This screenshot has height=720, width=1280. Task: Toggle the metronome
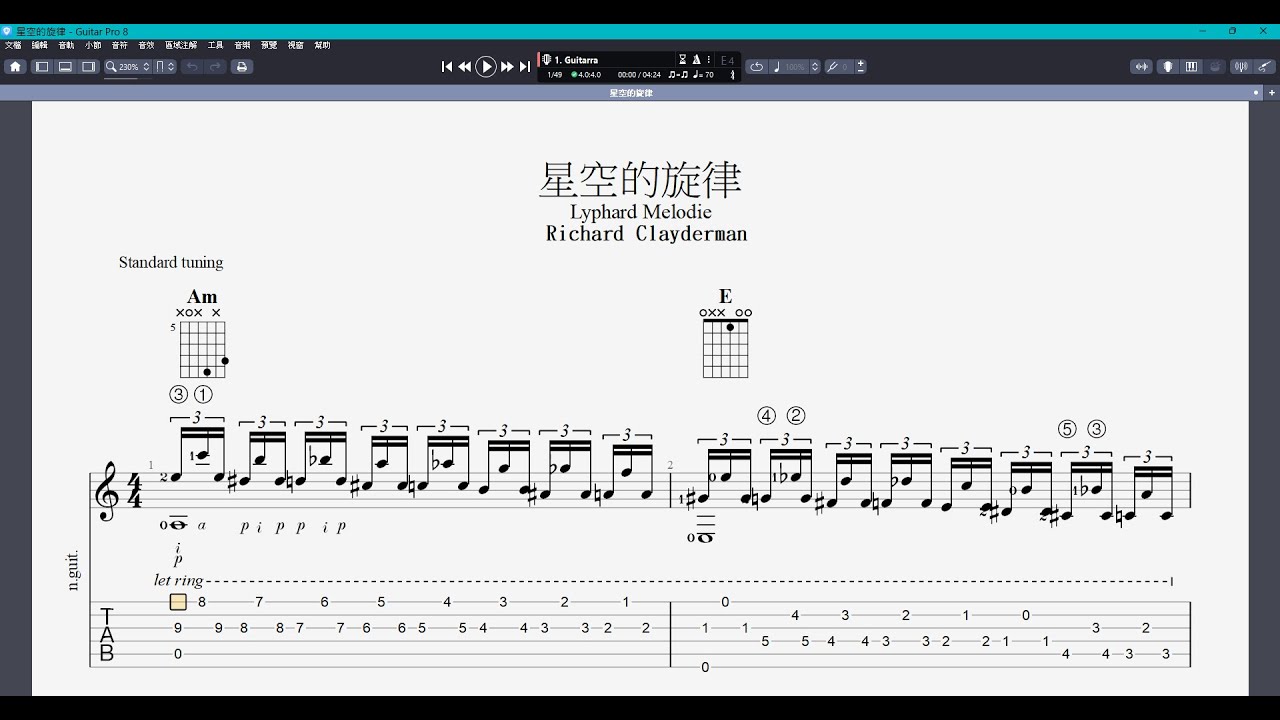pos(696,60)
